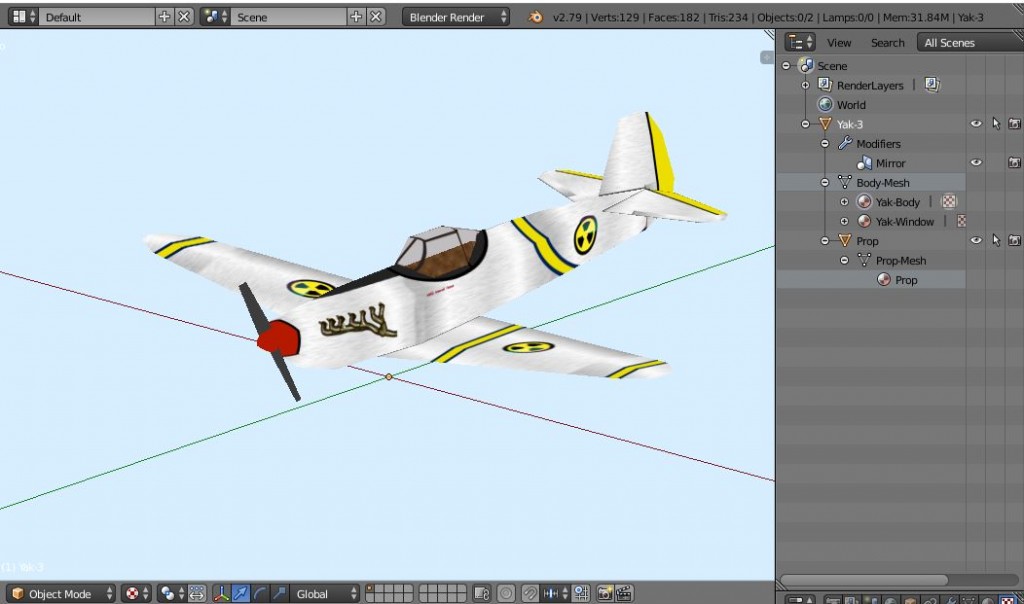Click the proportional editing circle icon
Screen dimensions: 1024x604
(508, 591)
